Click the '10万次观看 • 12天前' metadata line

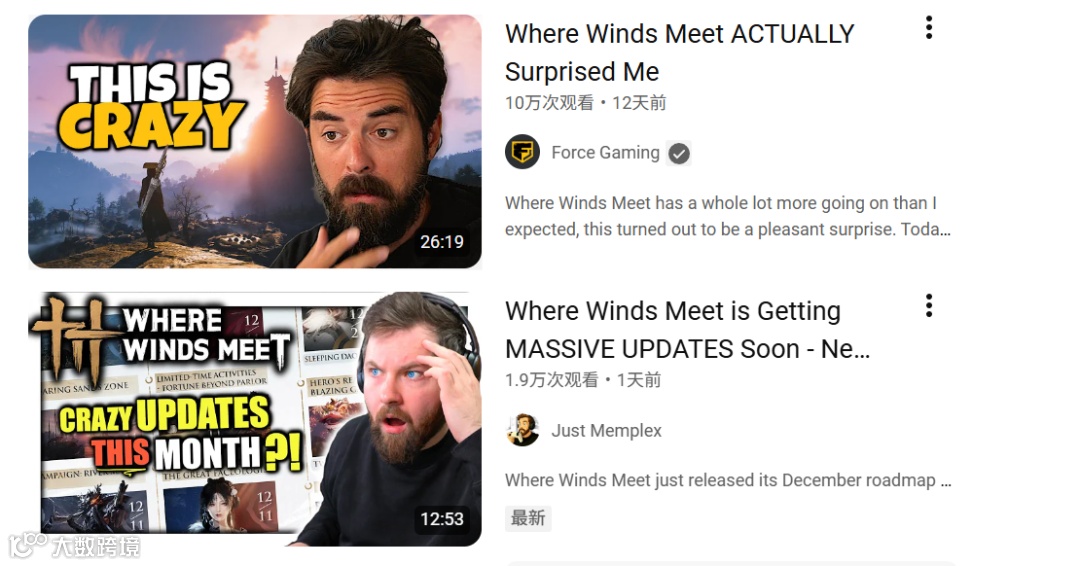click(585, 103)
